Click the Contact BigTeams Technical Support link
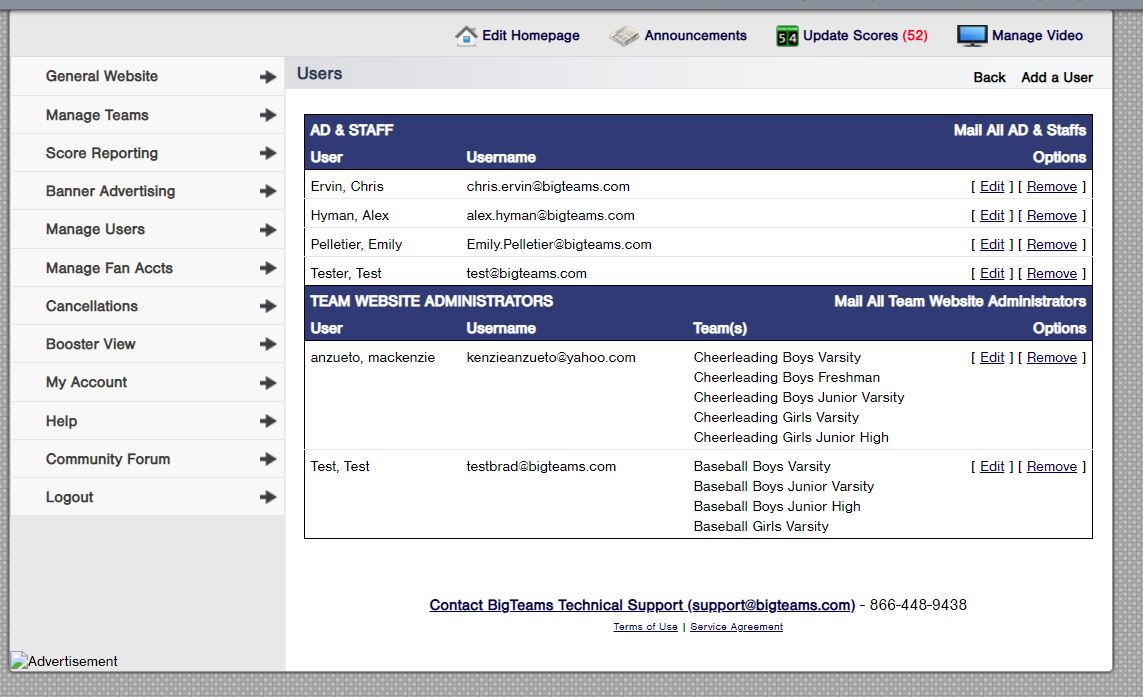Image resolution: width=1143 pixels, height=697 pixels. (640, 605)
